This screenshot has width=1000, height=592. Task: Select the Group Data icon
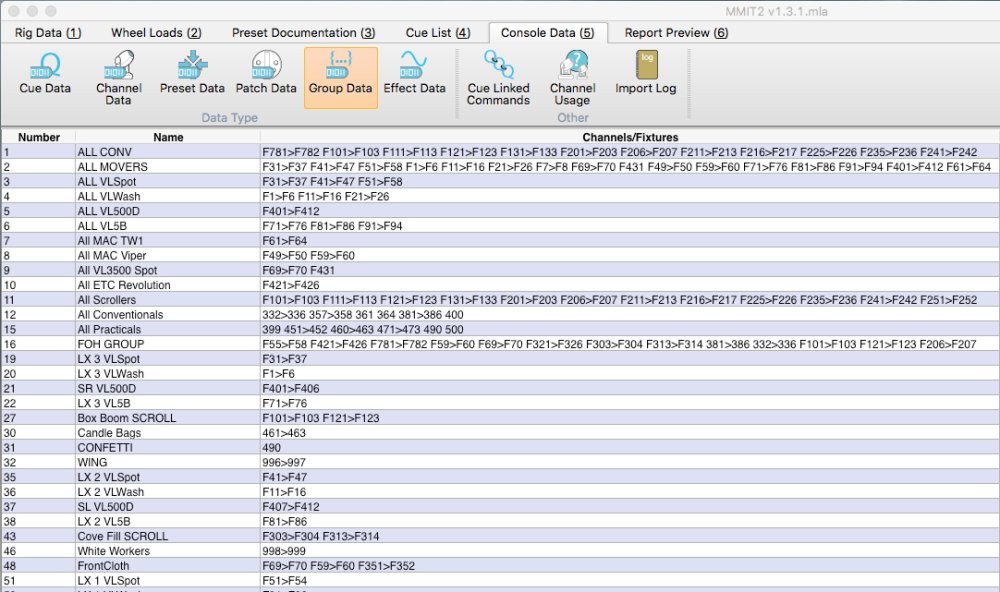(339, 78)
